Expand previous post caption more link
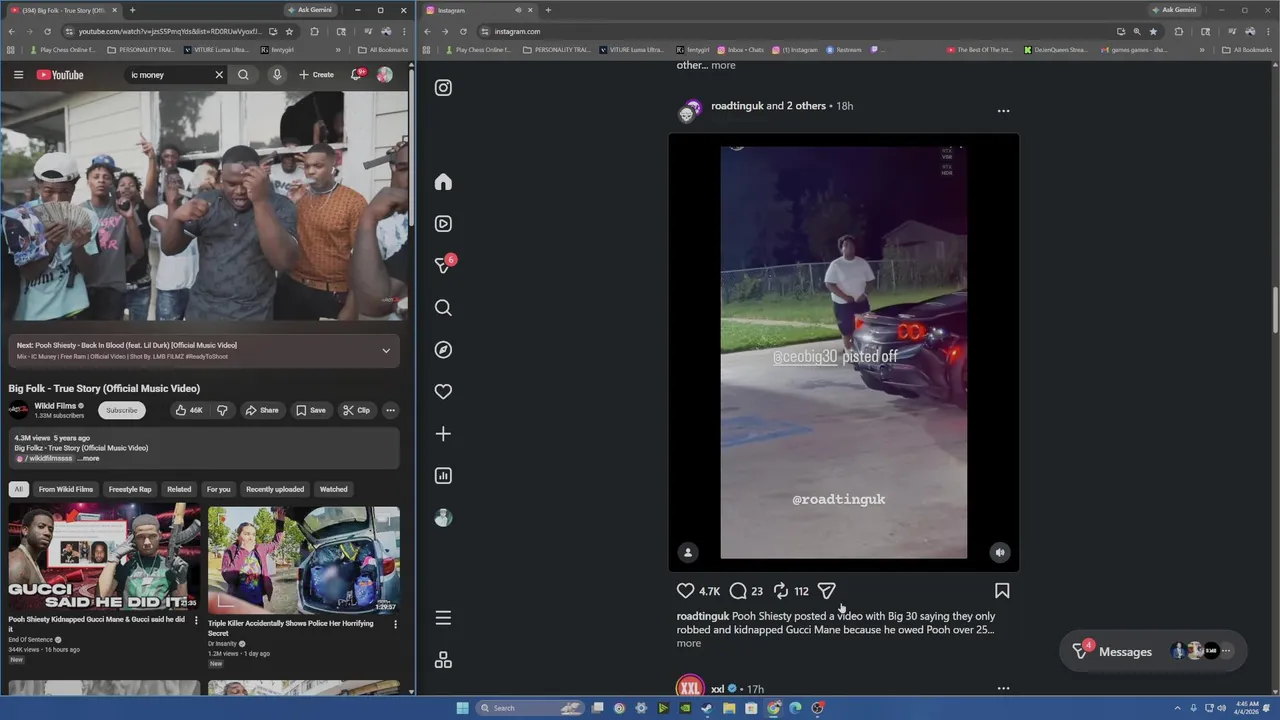This screenshot has height=720, width=1280. click(x=723, y=65)
